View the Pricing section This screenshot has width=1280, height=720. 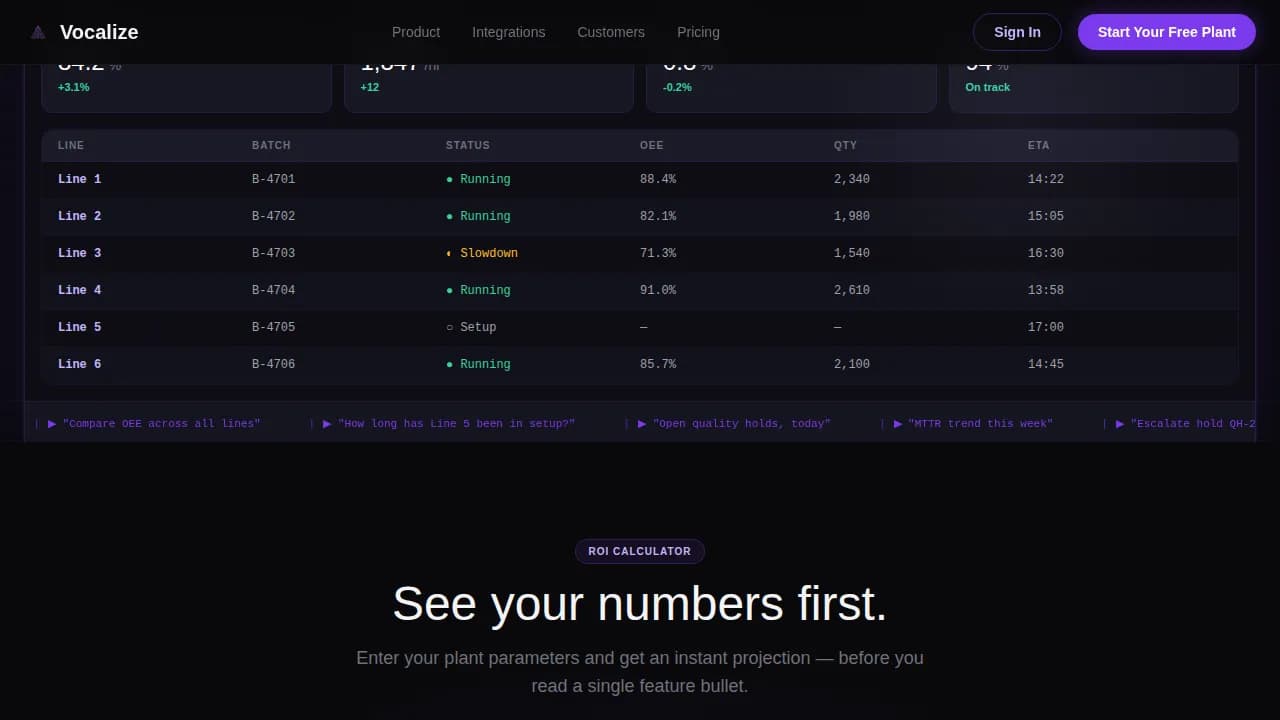coord(698,32)
